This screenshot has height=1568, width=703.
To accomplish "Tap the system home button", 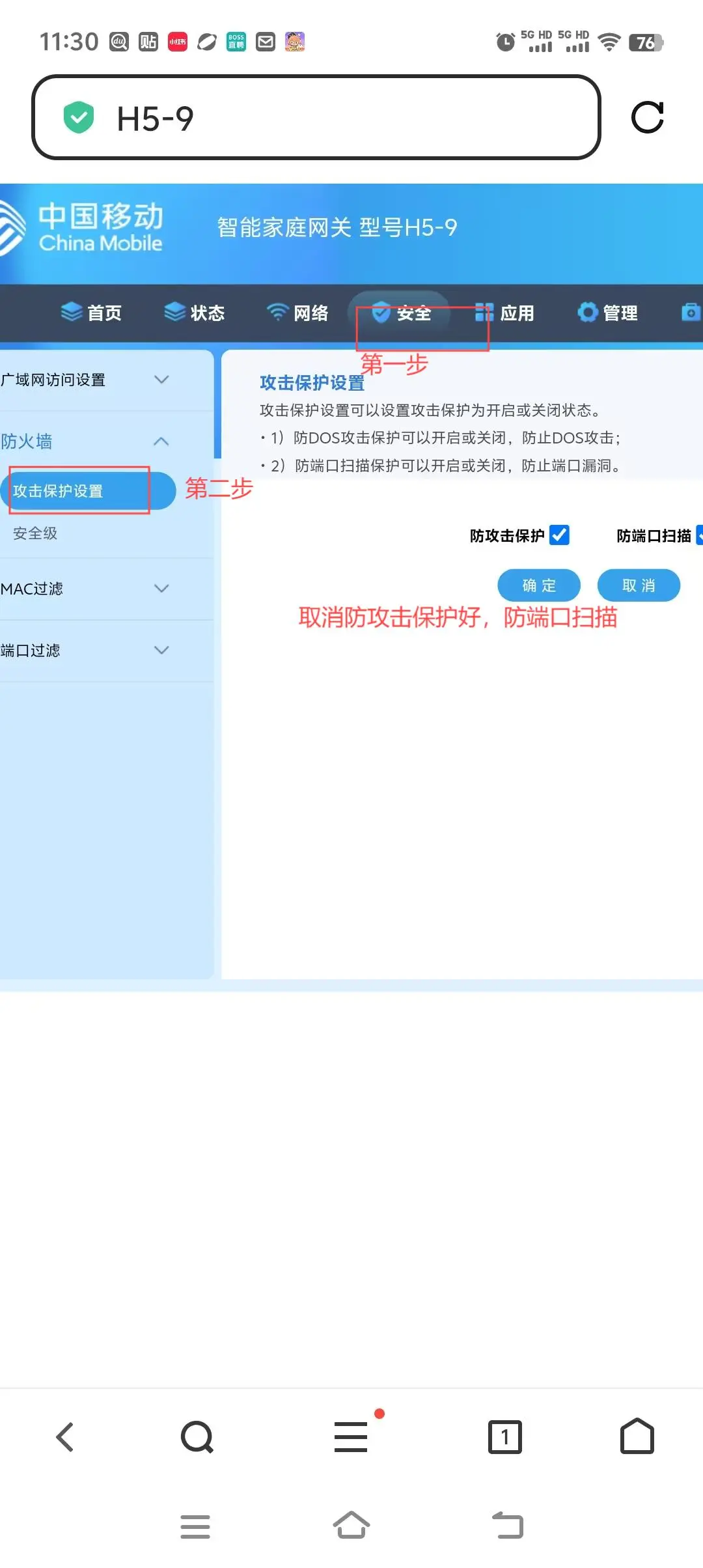I will pos(351,1524).
